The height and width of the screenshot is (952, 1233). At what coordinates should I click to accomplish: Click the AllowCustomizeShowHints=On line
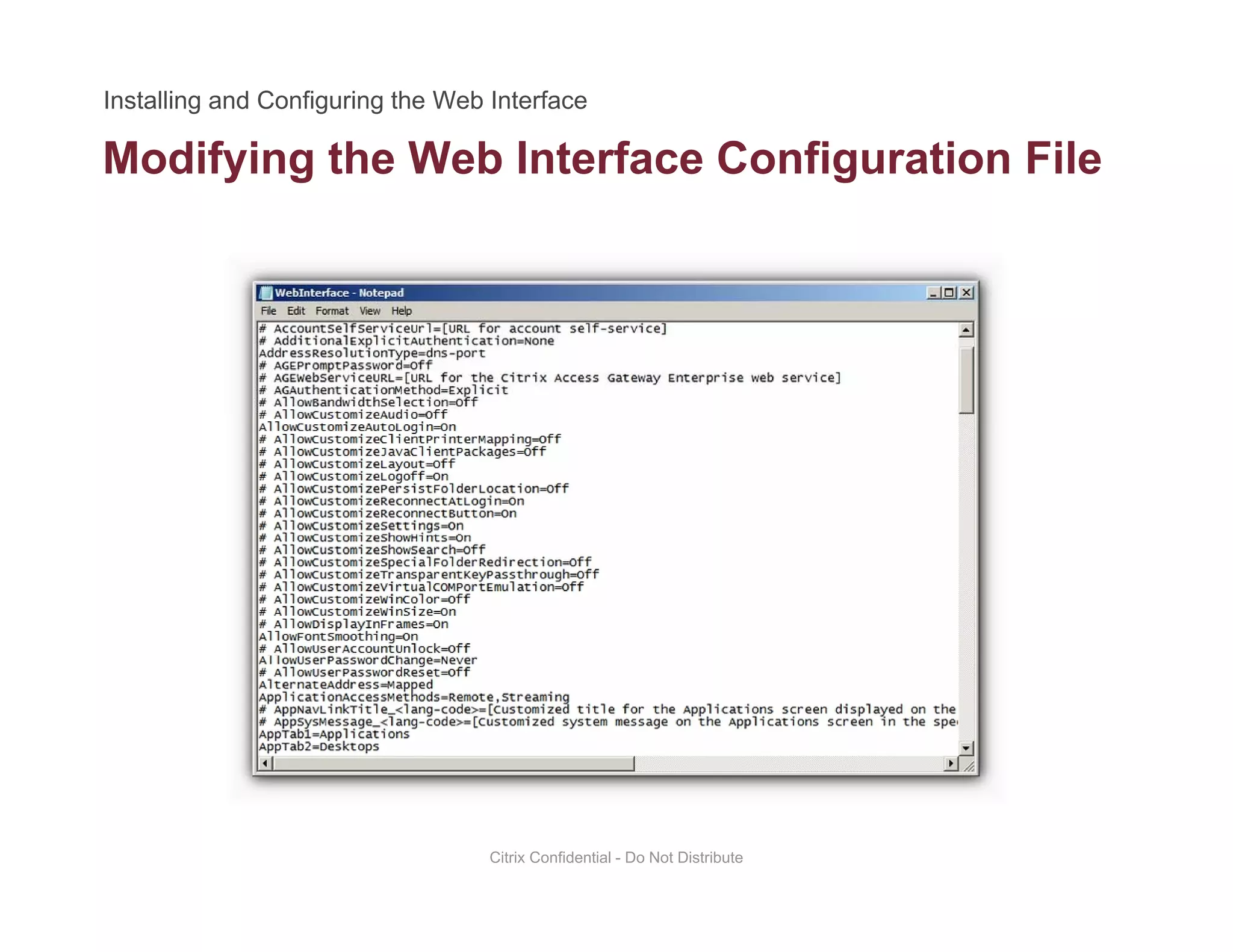pos(365,538)
